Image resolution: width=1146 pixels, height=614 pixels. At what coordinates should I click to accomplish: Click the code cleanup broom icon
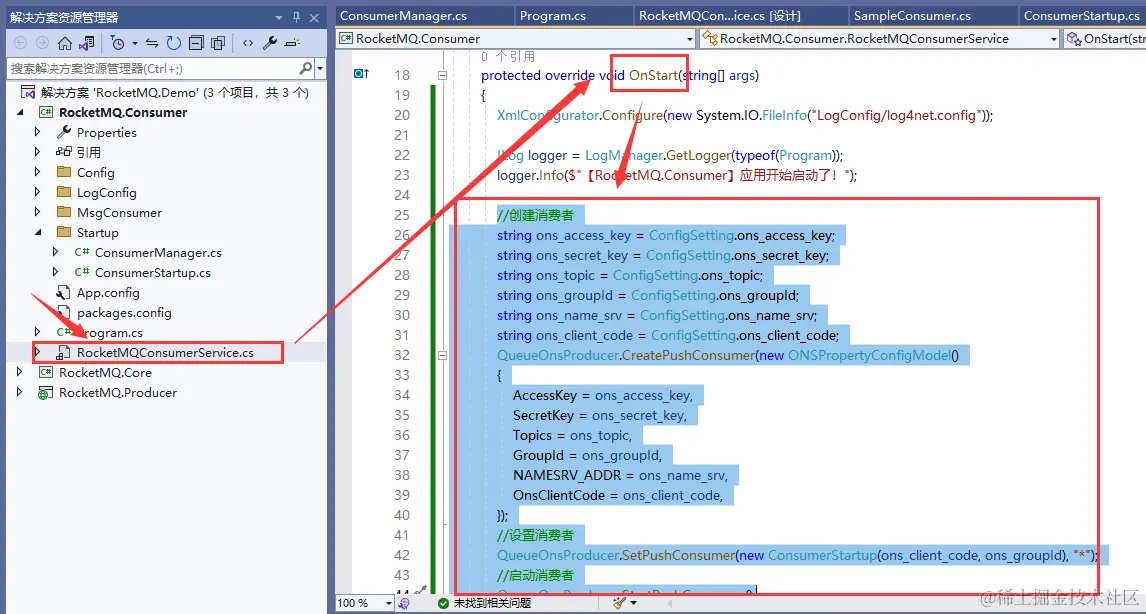pyautogui.click(x=618, y=603)
